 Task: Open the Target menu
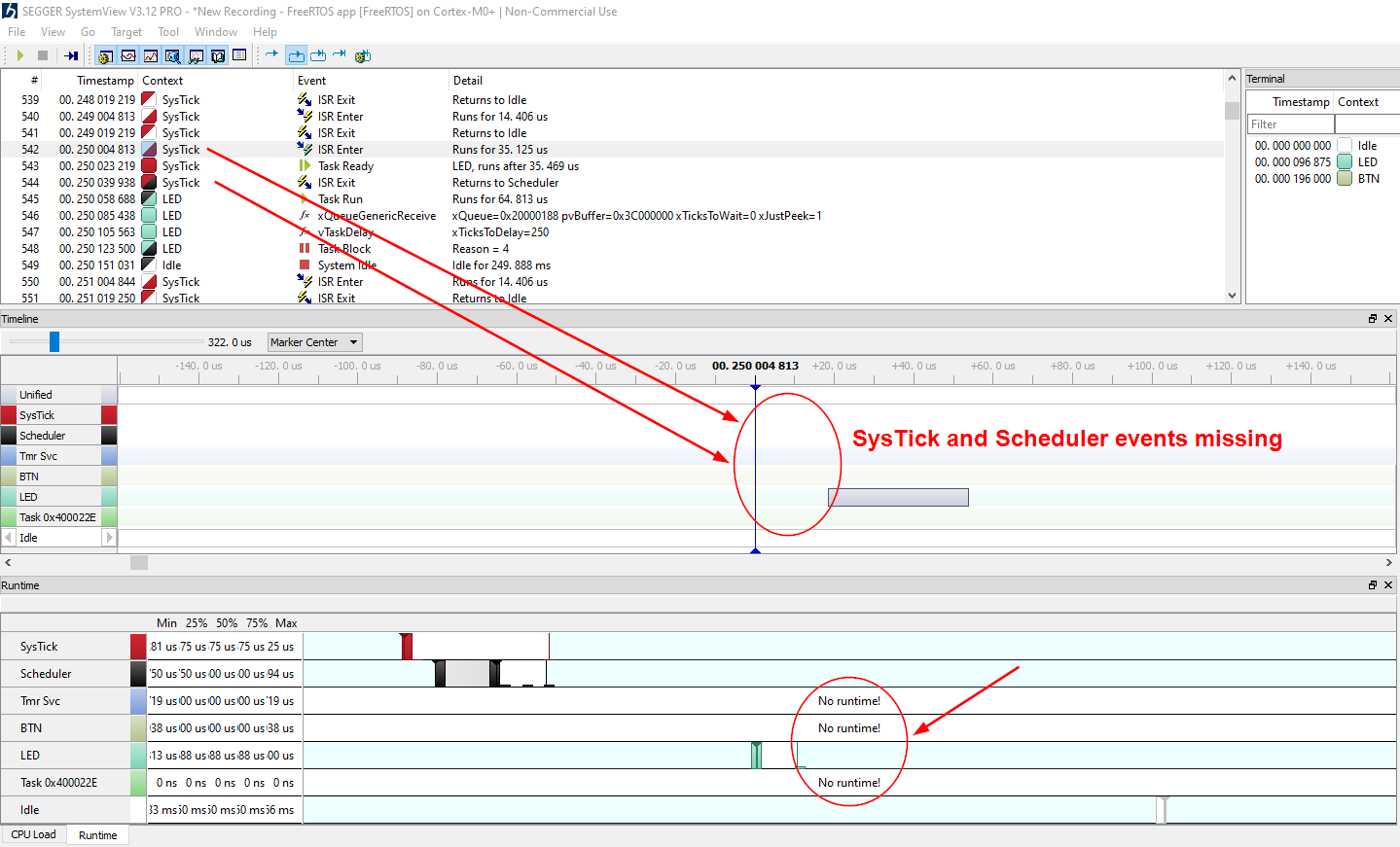pos(126,32)
